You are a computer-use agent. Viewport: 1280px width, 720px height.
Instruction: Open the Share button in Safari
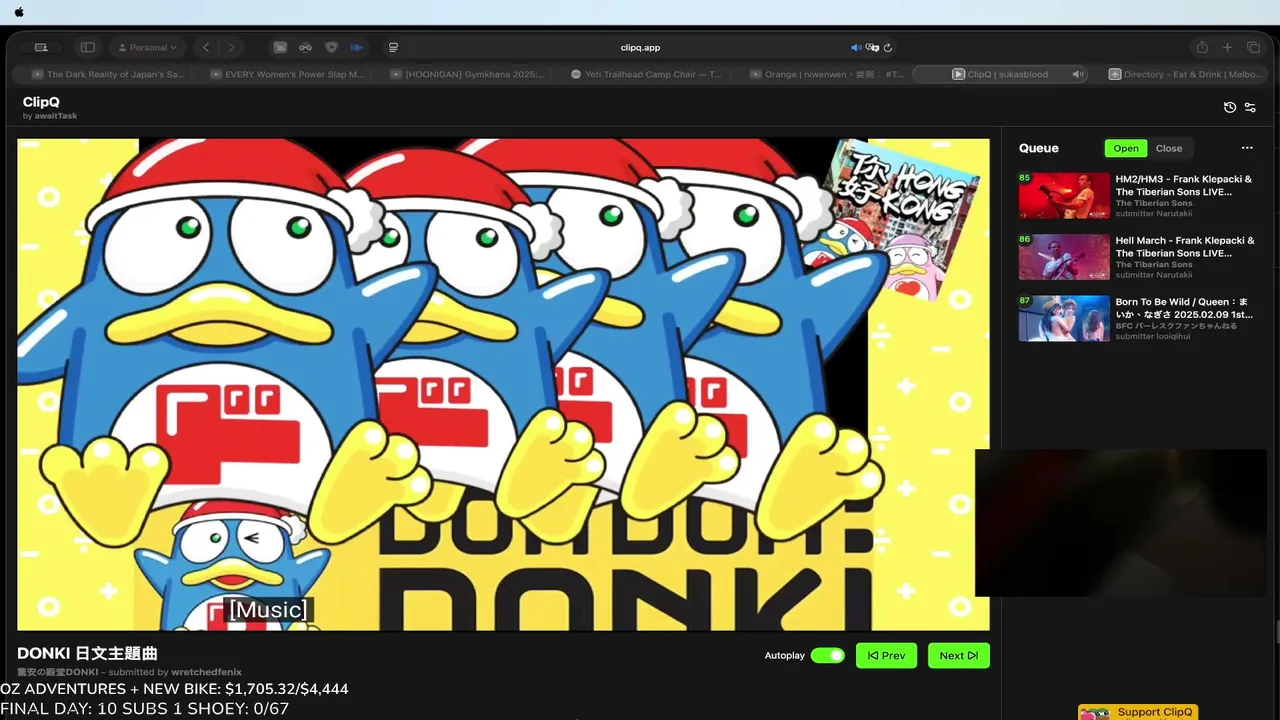click(x=1202, y=47)
